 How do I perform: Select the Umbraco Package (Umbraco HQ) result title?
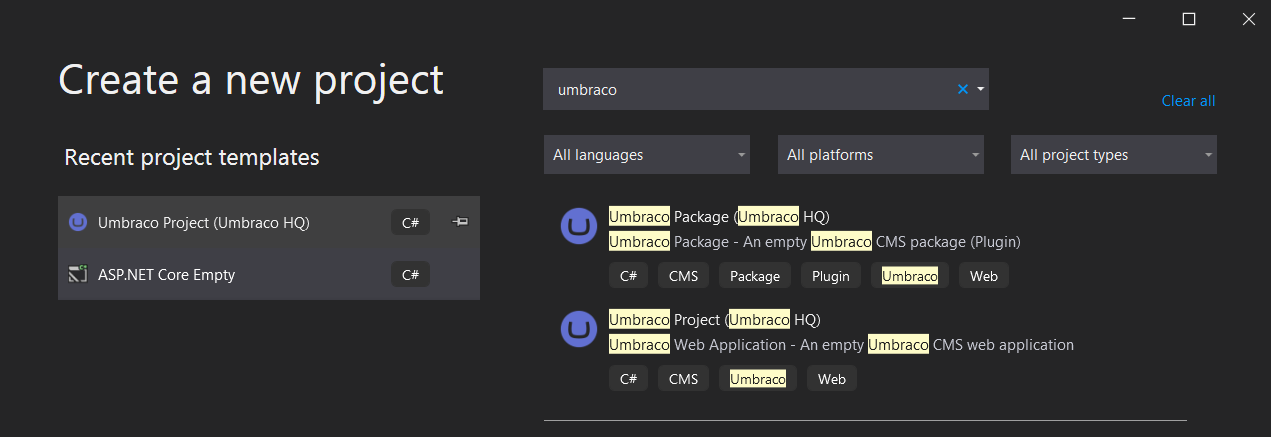pos(719,216)
